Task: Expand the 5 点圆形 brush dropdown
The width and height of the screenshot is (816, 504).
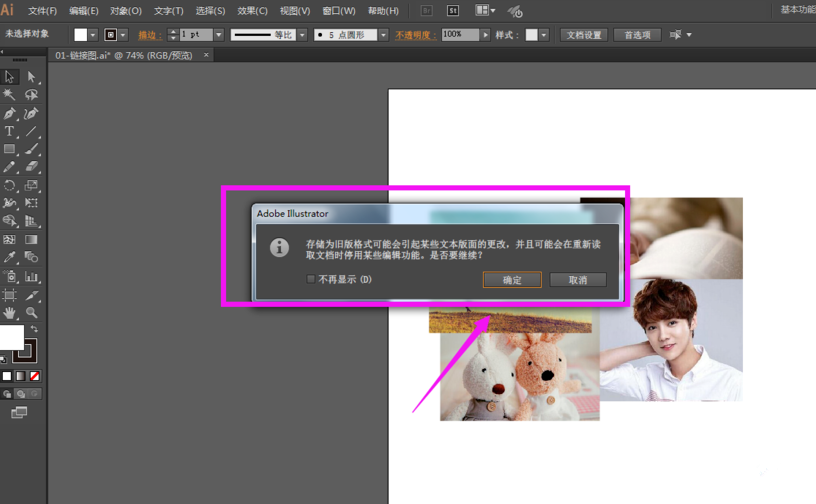Action: point(383,35)
